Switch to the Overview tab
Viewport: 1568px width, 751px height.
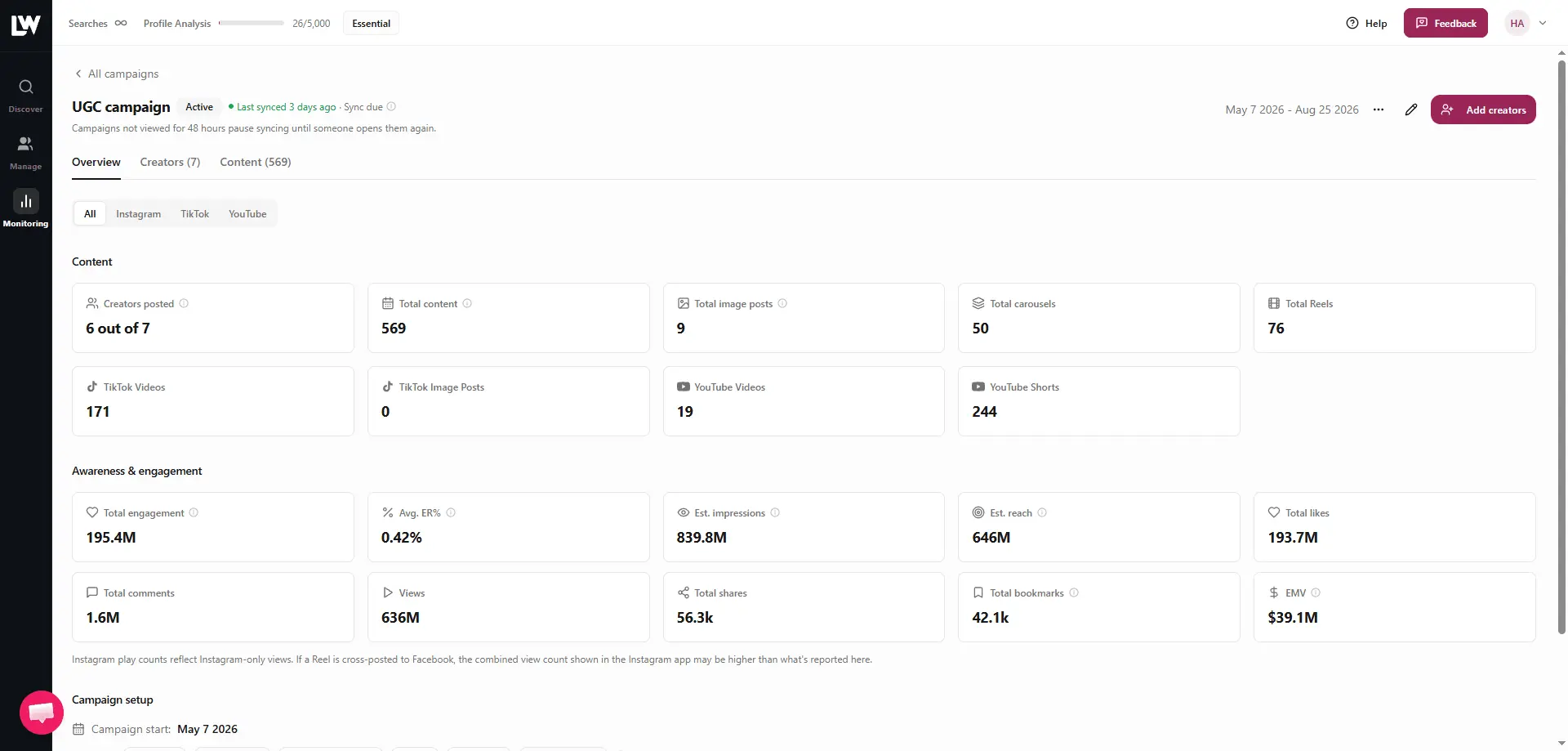(96, 162)
